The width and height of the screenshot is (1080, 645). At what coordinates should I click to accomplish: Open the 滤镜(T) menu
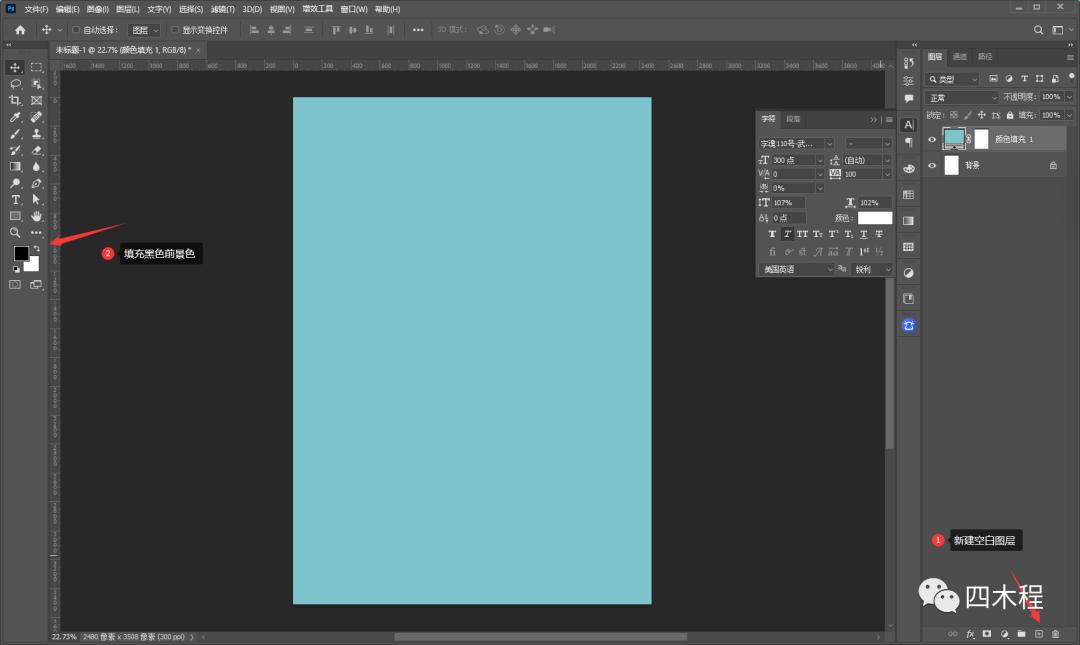click(221, 9)
